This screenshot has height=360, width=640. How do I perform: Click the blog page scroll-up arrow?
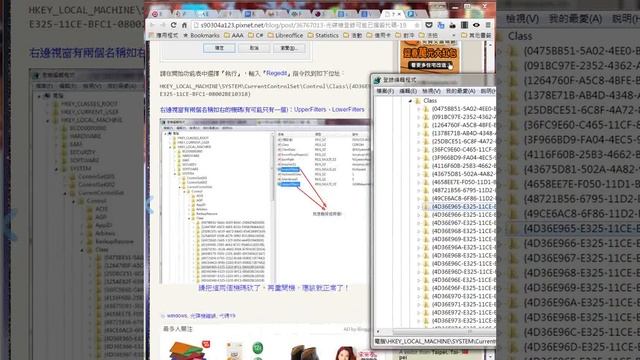[491, 44]
